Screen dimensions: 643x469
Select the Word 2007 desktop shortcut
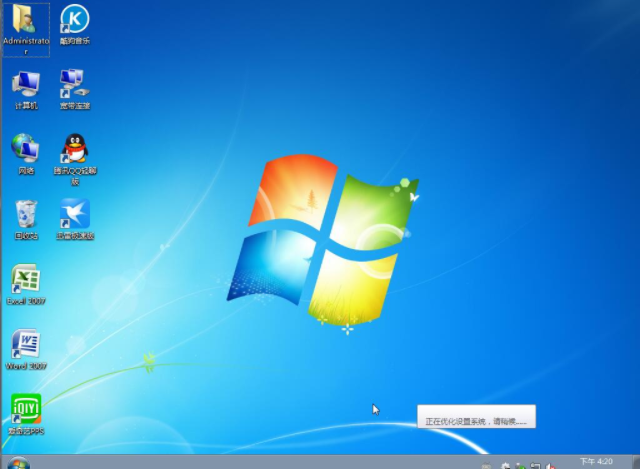tap(25, 345)
